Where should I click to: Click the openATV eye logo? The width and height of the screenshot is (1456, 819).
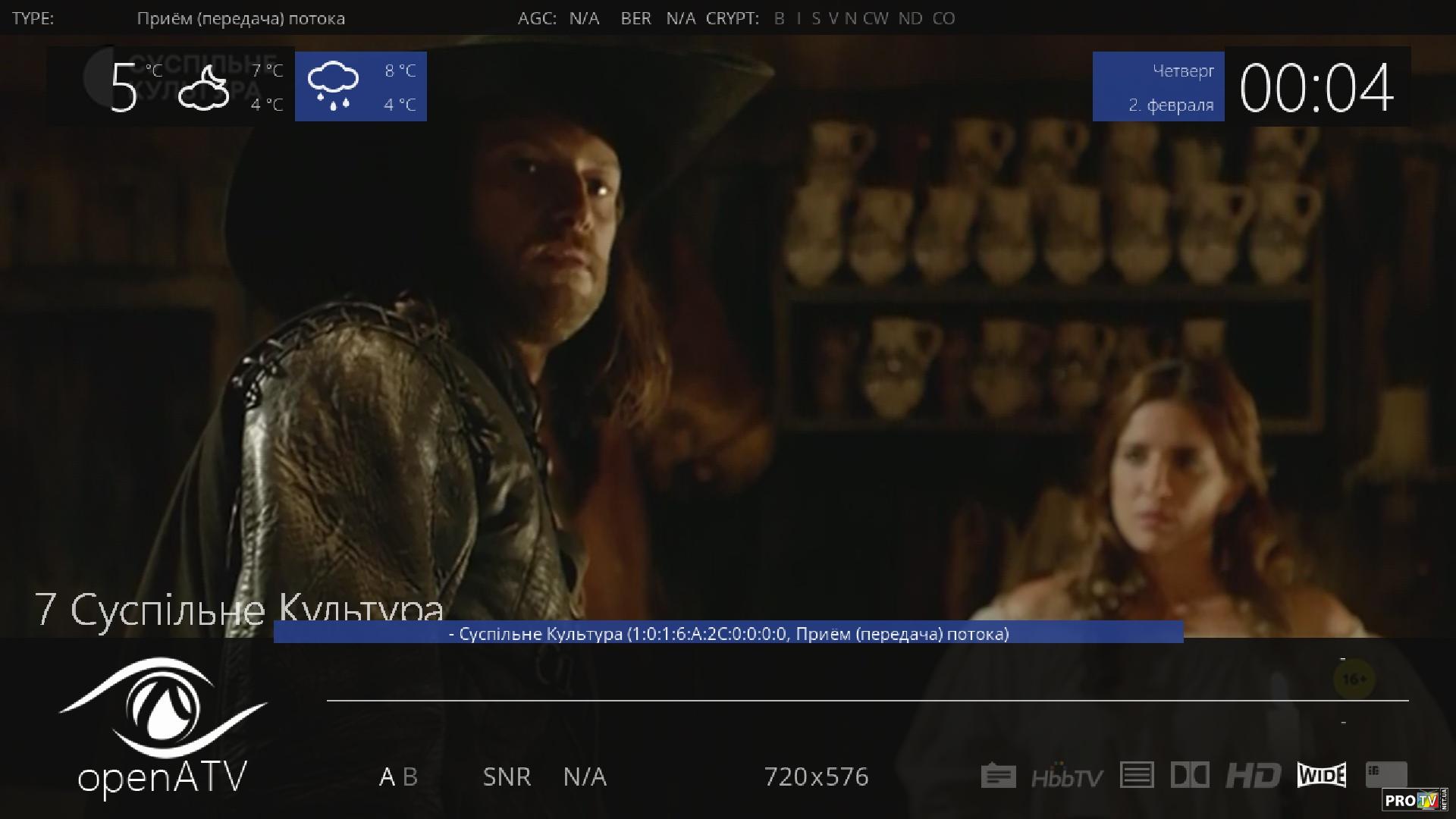pos(162,708)
